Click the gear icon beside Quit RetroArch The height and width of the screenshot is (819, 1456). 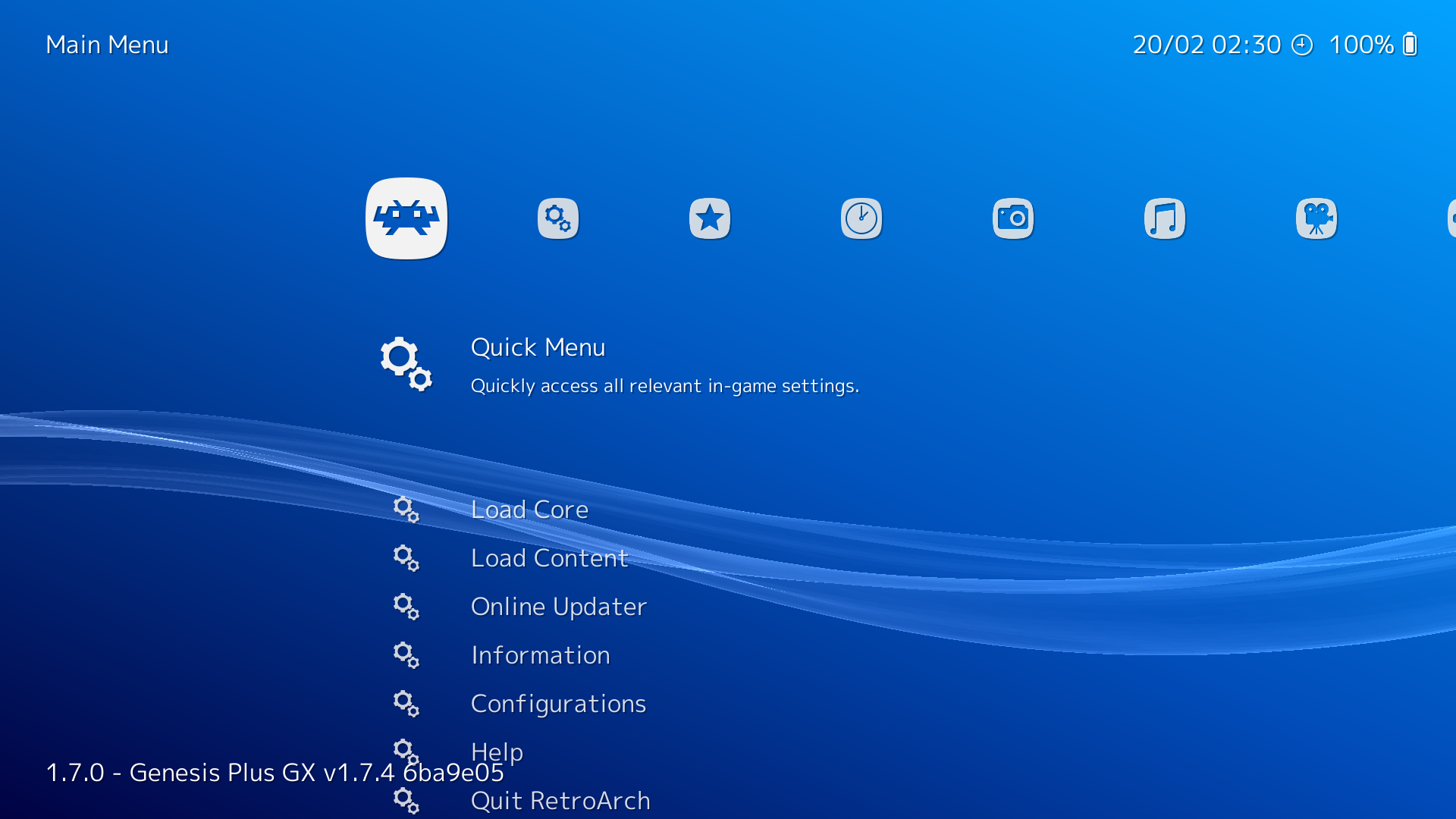coord(406,801)
